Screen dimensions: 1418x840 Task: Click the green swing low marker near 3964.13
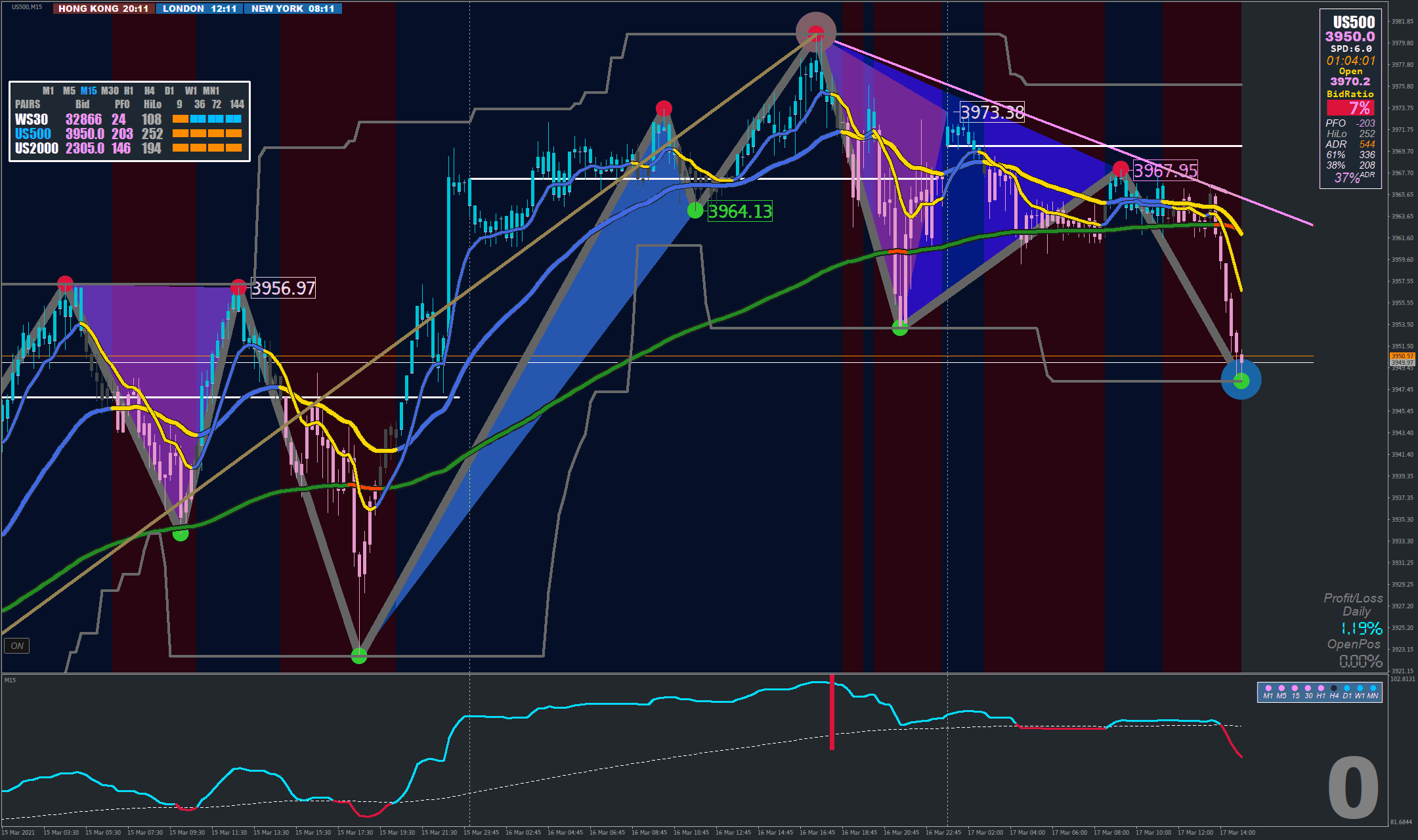[695, 211]
